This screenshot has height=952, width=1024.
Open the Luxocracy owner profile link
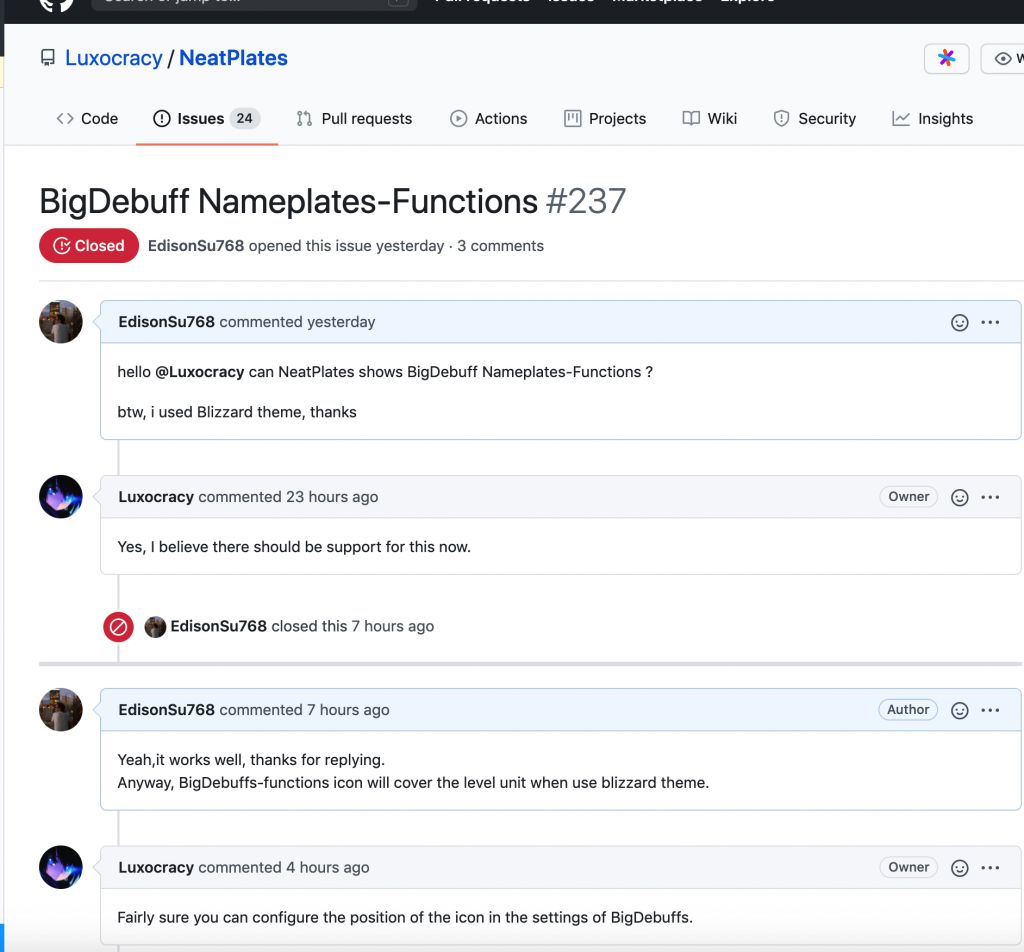(x=113, y=58)
